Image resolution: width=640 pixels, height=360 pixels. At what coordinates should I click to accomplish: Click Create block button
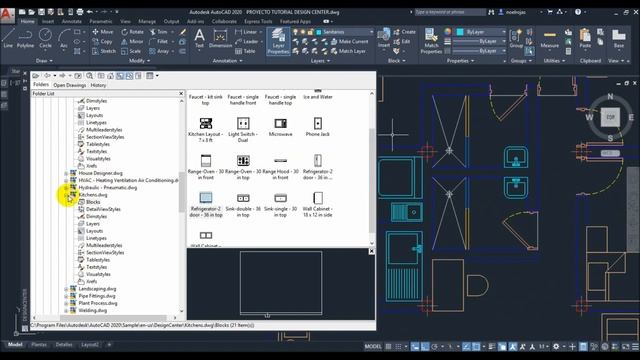[404, 32]
